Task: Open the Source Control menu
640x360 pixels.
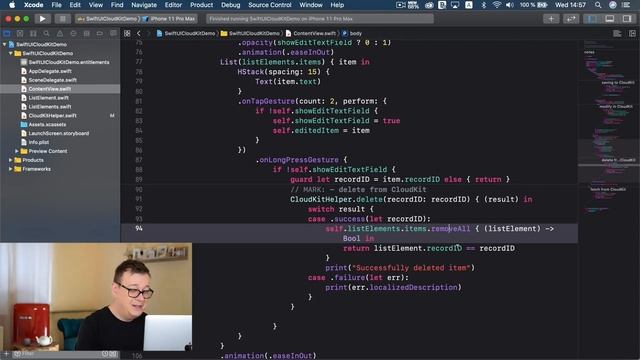Action: tap(270, 5)
